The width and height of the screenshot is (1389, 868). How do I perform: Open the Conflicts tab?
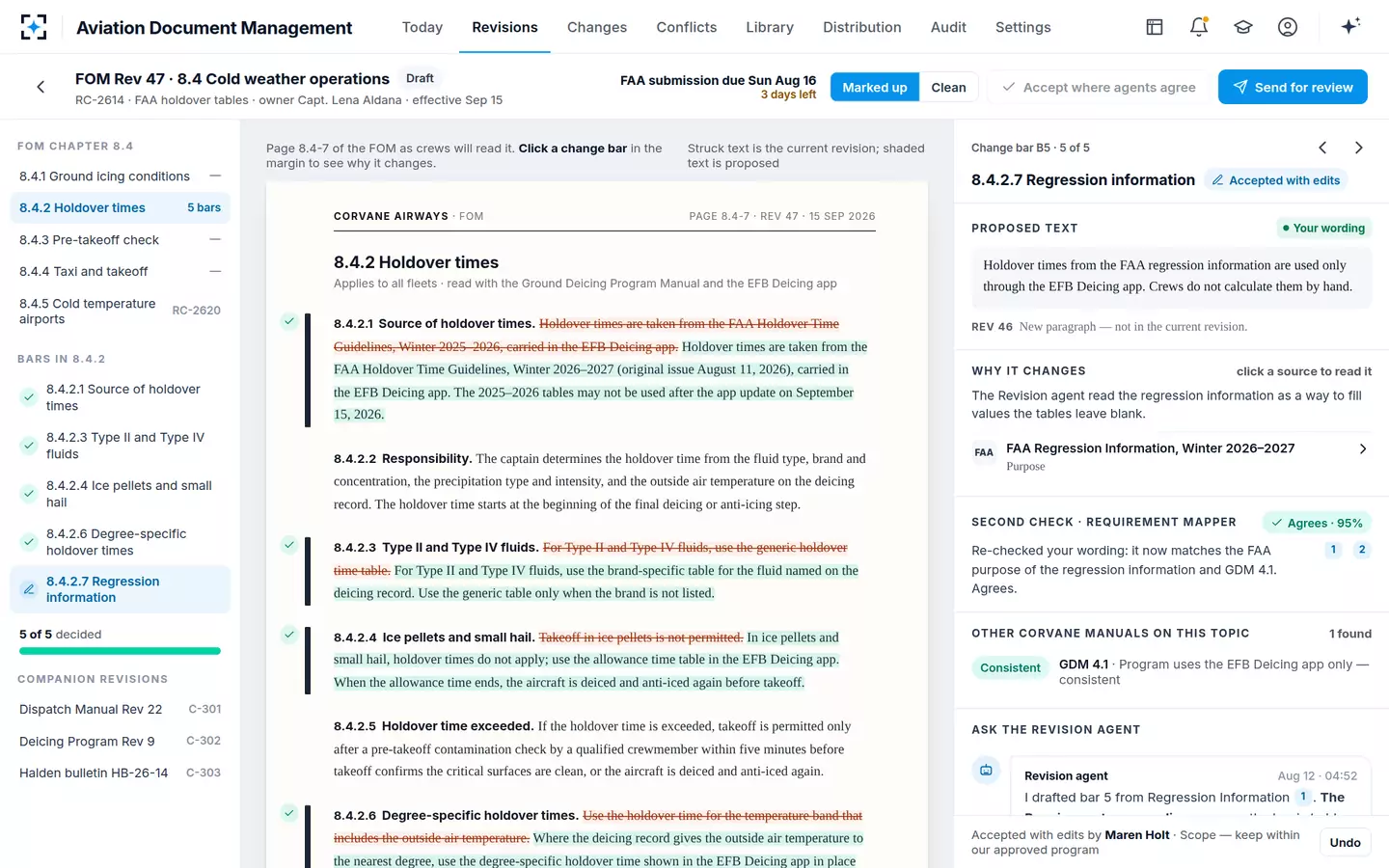[687, 27]
